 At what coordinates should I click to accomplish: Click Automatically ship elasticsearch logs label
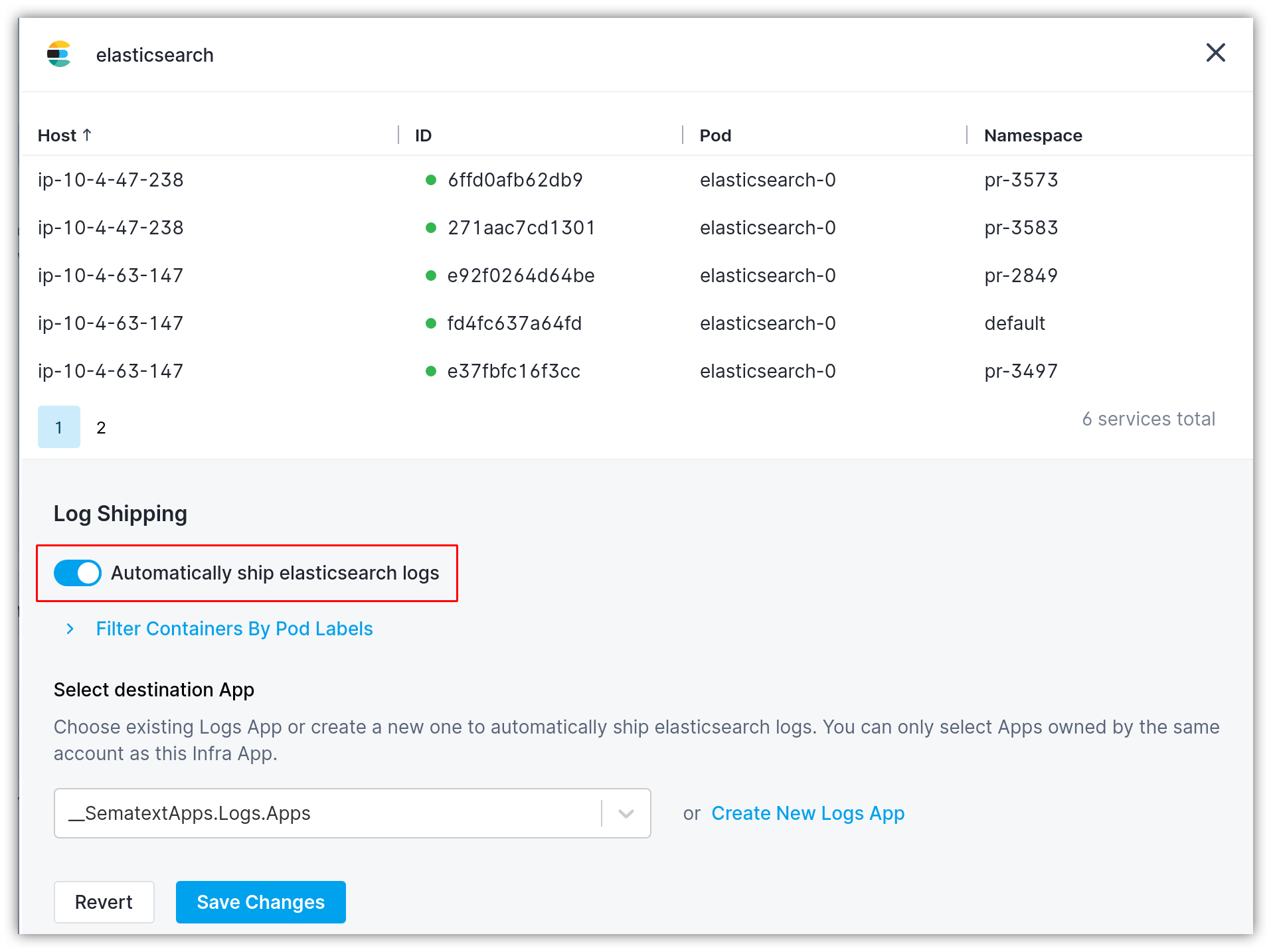(x=275, y=573)
